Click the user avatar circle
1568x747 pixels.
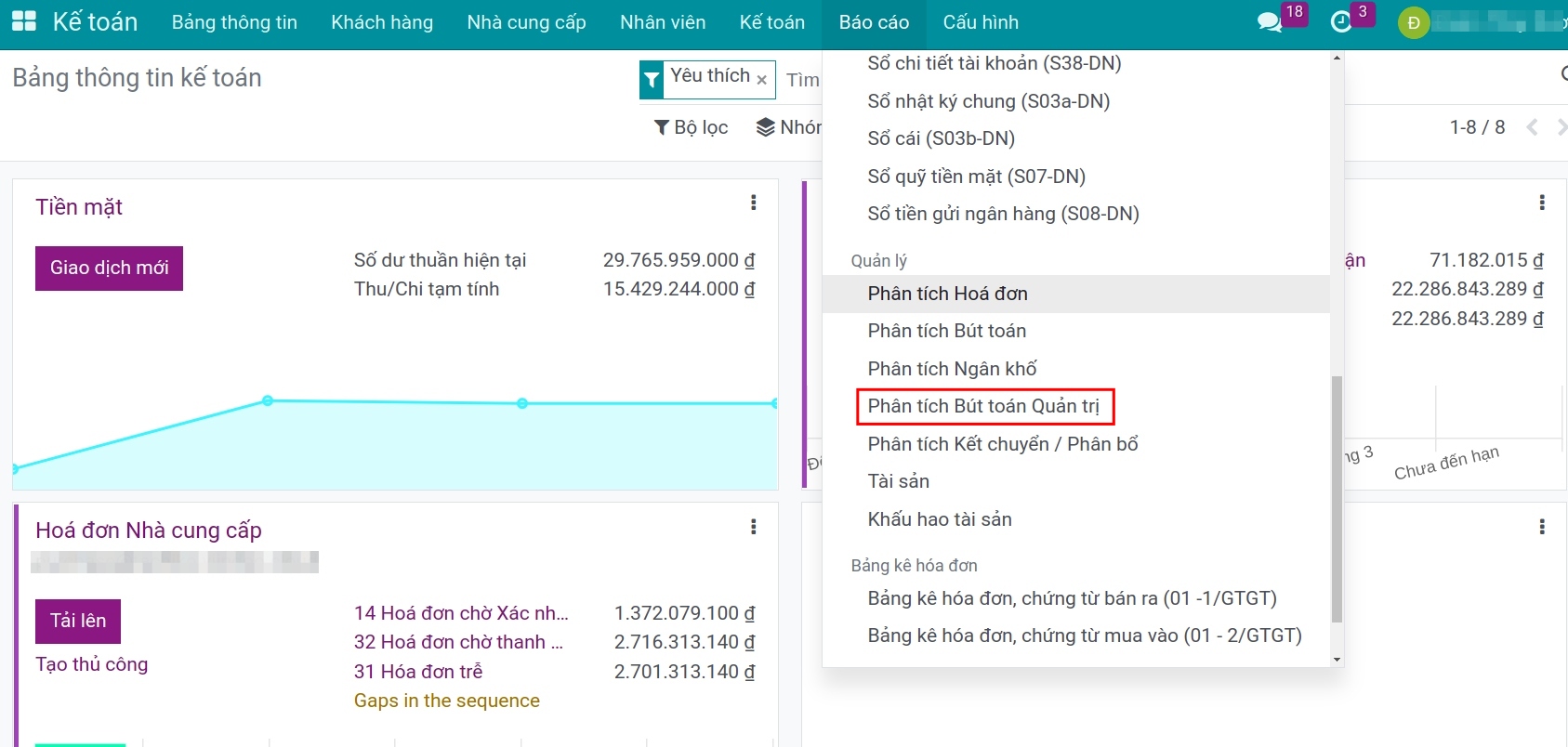click(1414, 22)
